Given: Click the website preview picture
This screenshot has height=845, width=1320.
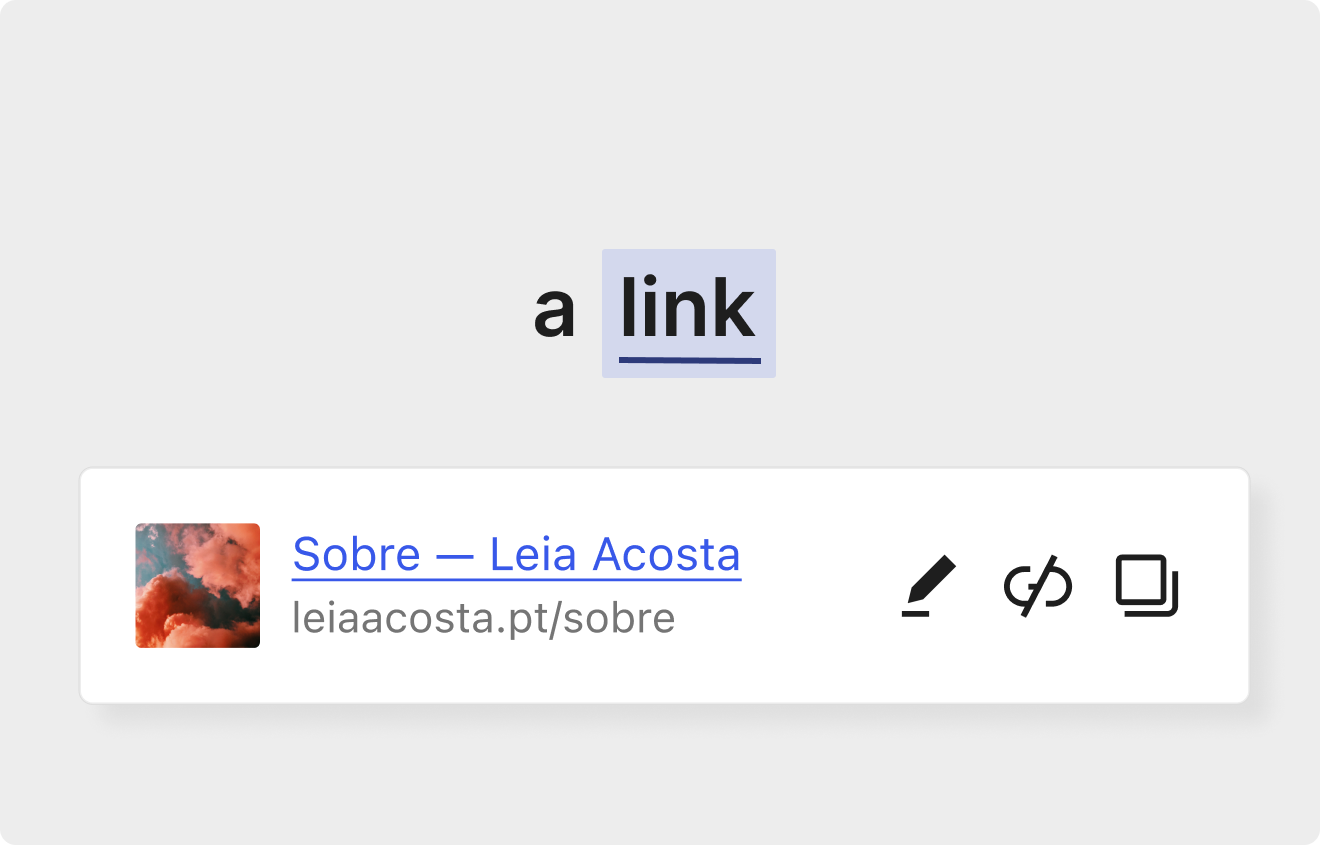Looking at the screenshot, I should (x=197, y=585).
